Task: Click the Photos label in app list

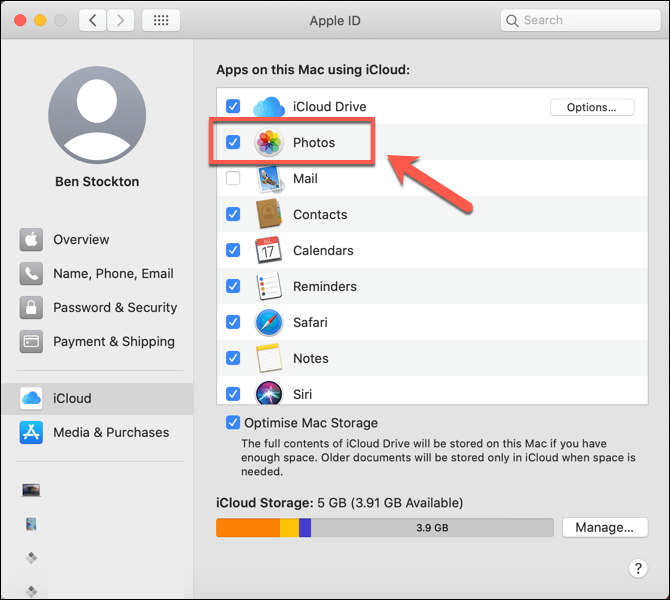Action: coord(314,142)
